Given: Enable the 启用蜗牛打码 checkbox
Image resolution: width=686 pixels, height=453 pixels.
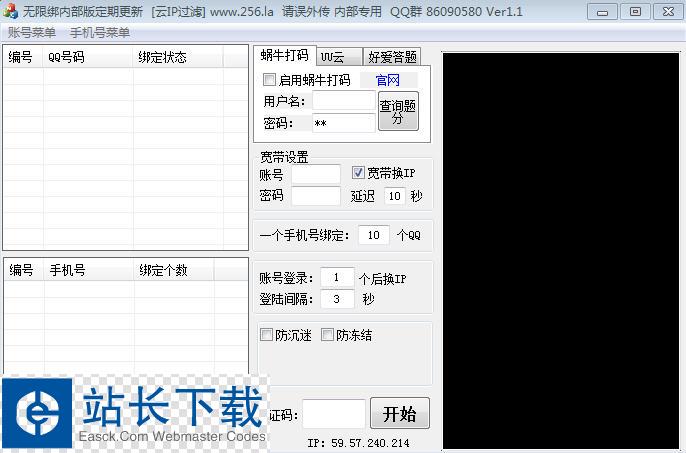Looking at the screenshot, I should tap(269, 80).
